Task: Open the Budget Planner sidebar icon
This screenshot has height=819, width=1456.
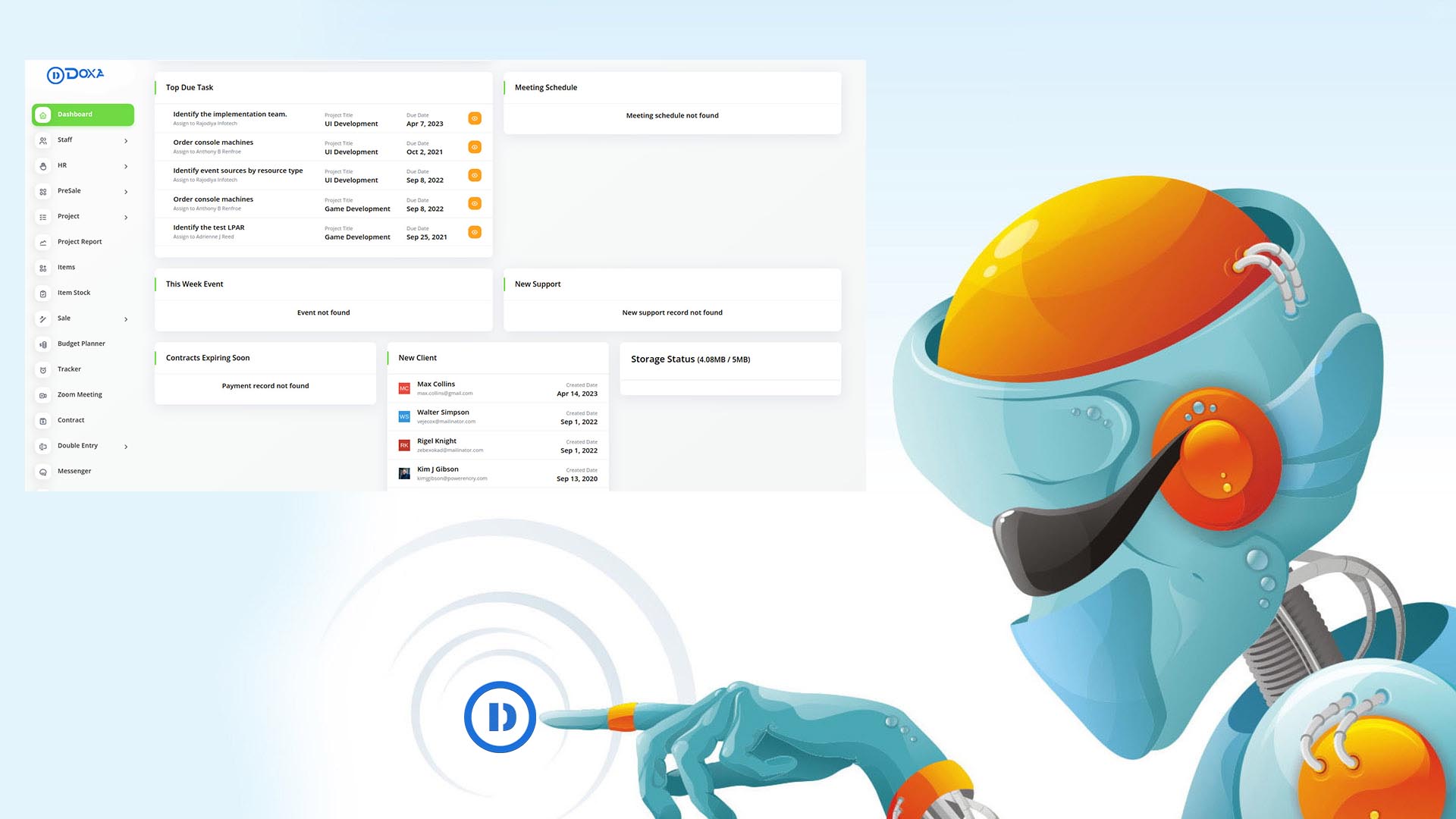Action: pyautogui.click(x=43, y=344)
